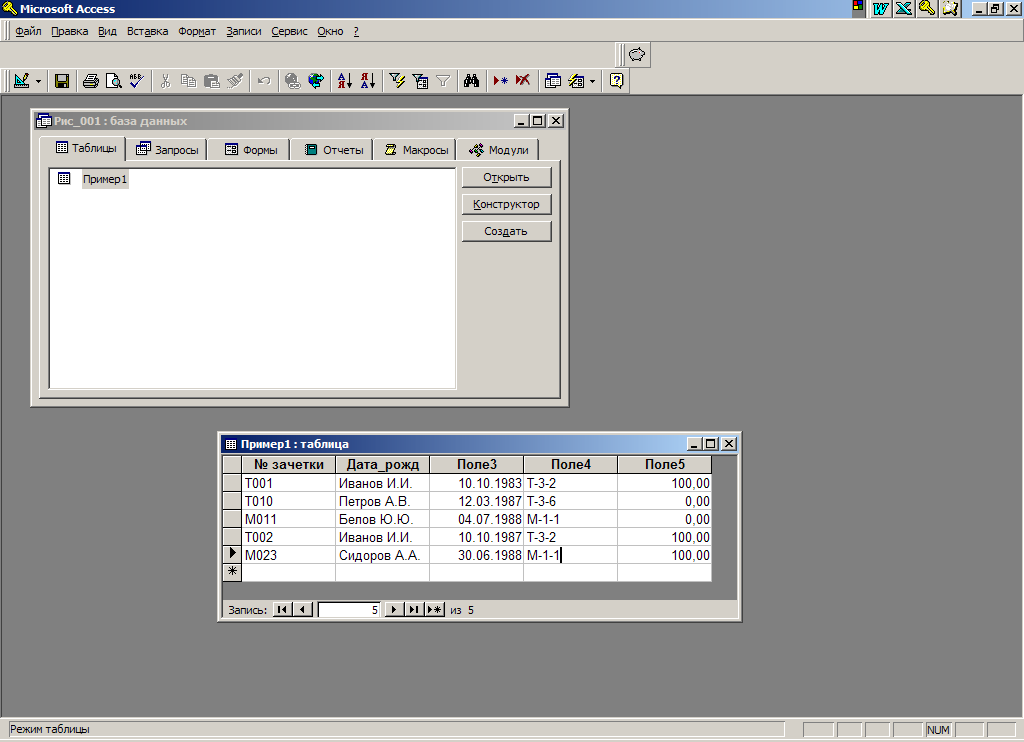Image resolution: width=1024 pixels, height=742 pixels.
Task: Open the Сервис menu
Action: 289,31
